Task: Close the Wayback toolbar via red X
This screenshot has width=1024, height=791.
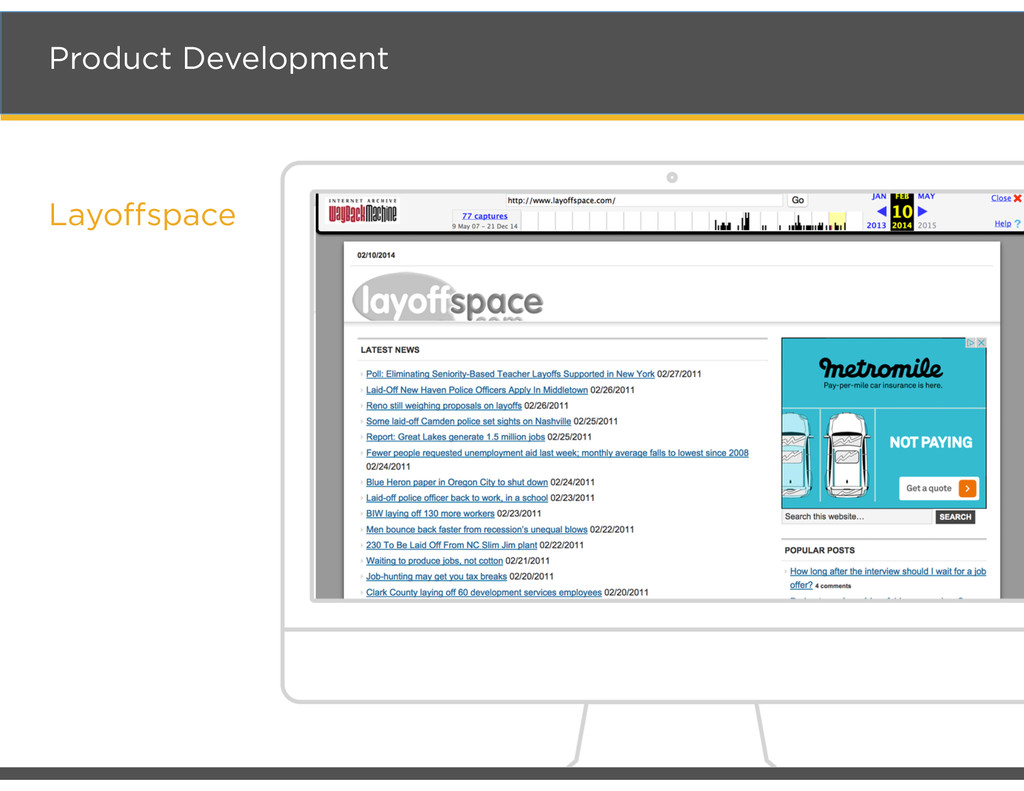Action: click(1017, 199)
